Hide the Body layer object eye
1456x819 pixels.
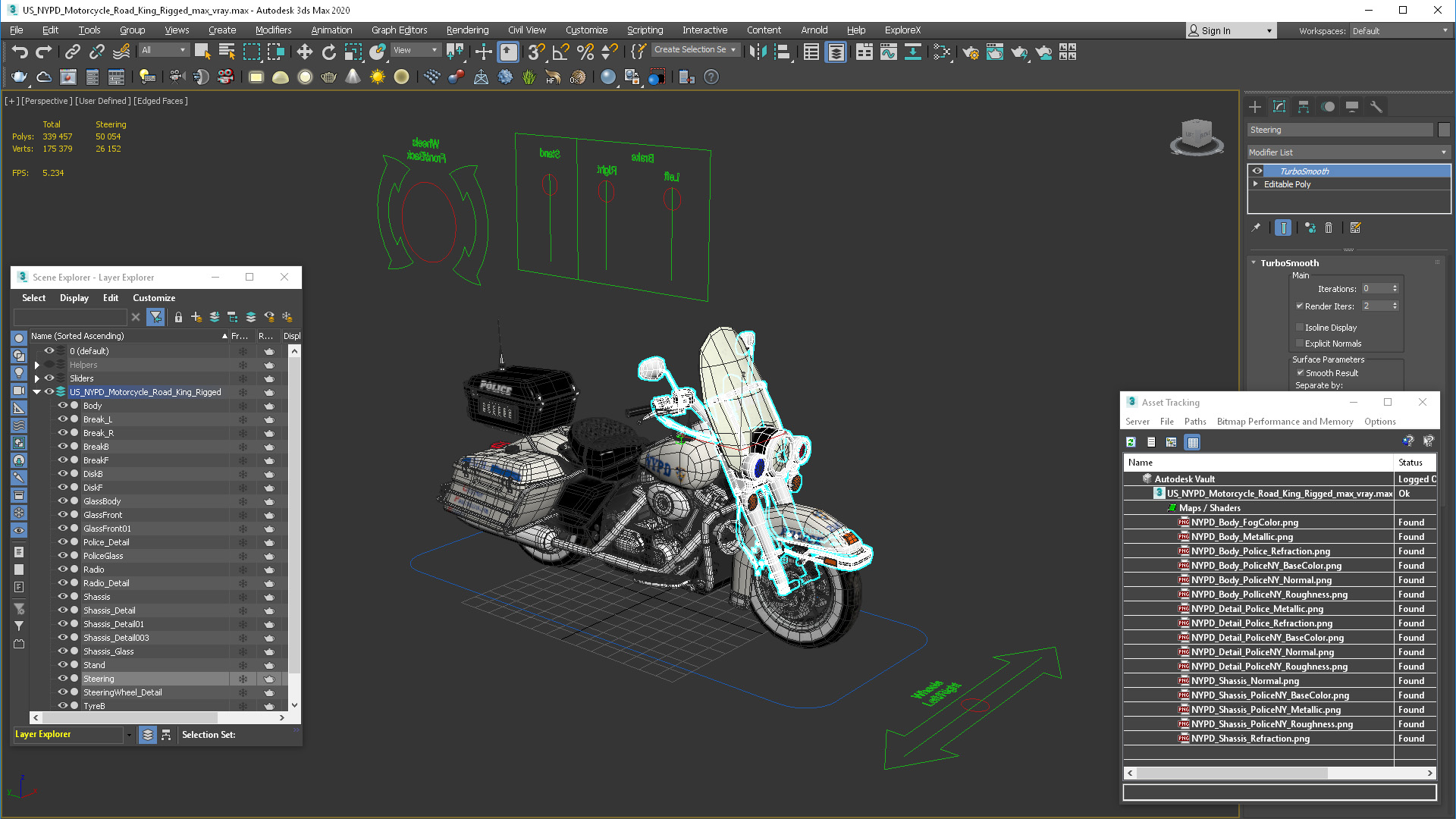(x=63, y=406)
